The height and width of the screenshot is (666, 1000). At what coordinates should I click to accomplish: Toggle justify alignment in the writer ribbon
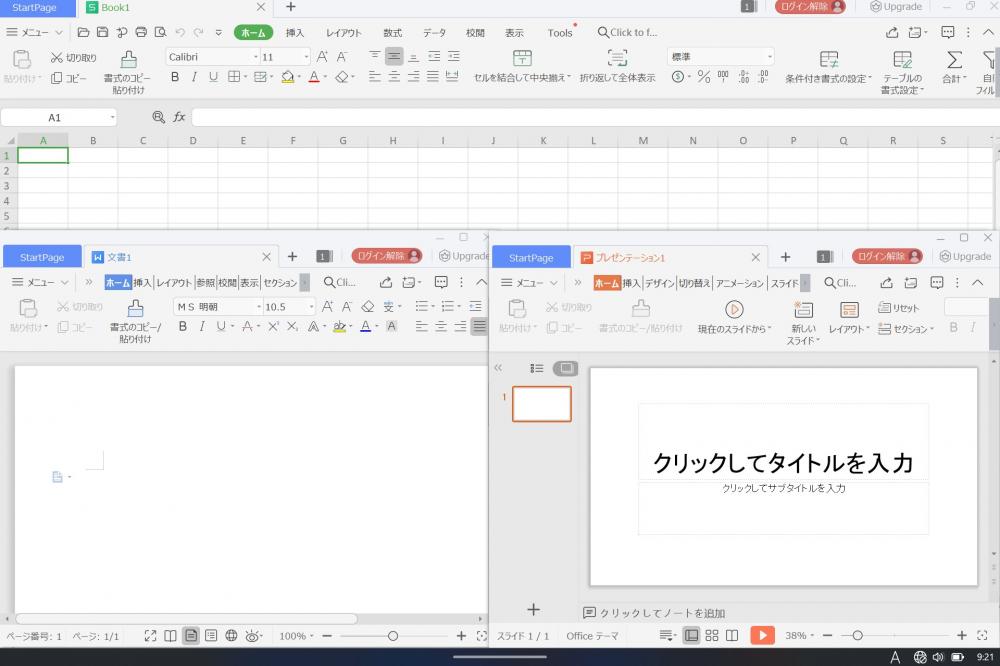point(479,326)
